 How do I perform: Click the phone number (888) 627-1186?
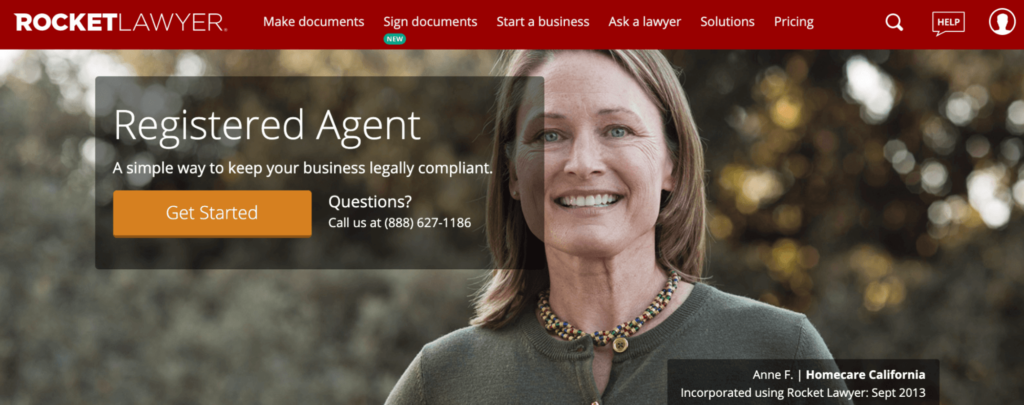pos(427,223)
